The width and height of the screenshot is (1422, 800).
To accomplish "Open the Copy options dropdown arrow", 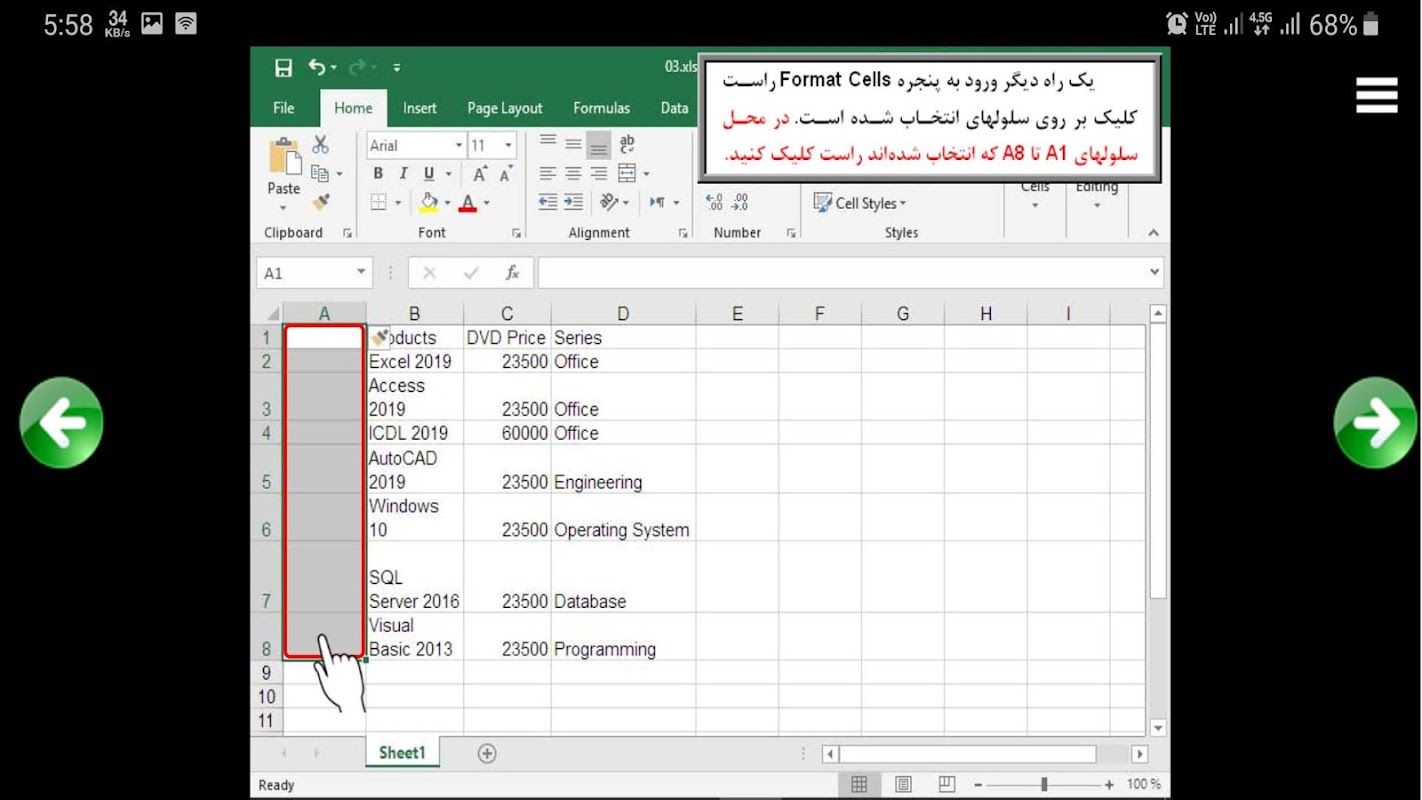I will click(x=339, y=174).
